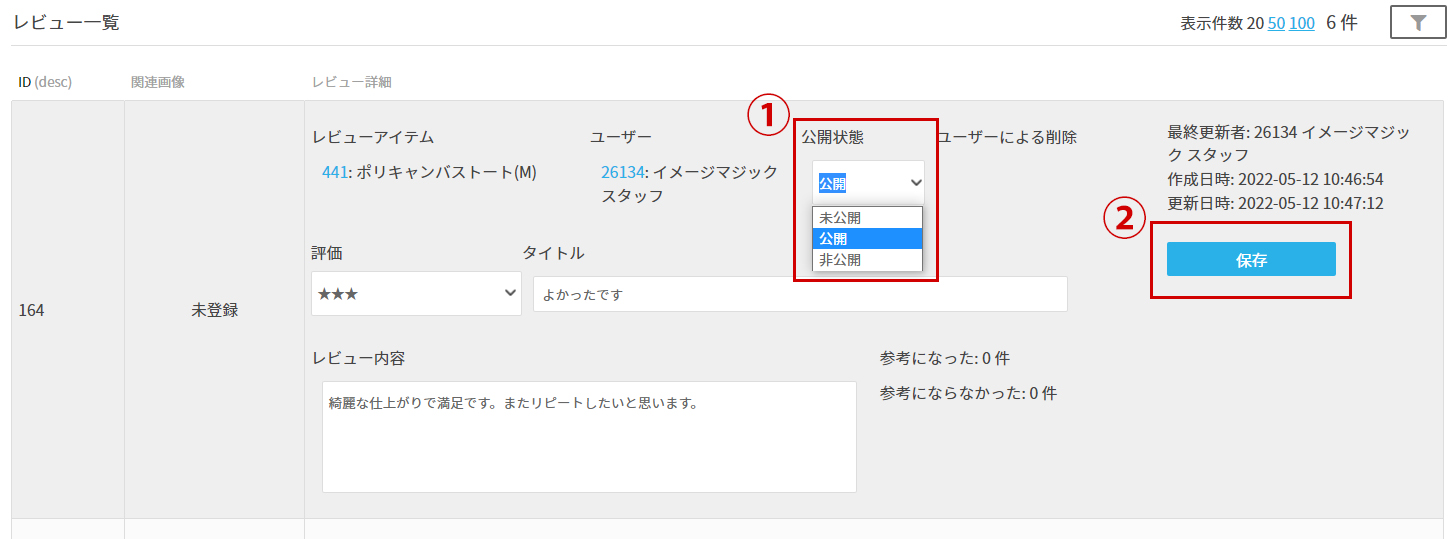Choose 非公開 option in list
The height and width of the screenshot is (539, 1455).
[868, 260]
